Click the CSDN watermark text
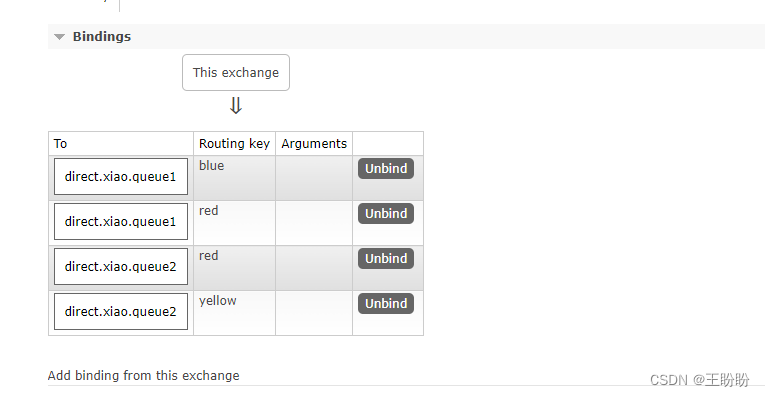 (699, 380)
